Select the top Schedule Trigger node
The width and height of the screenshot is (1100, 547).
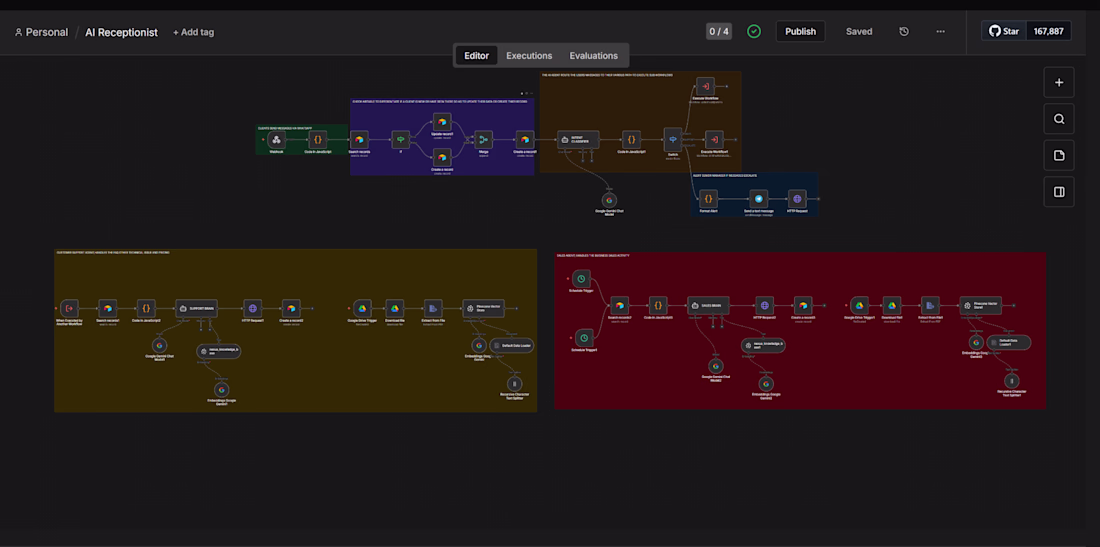click(x=581, y=278)
